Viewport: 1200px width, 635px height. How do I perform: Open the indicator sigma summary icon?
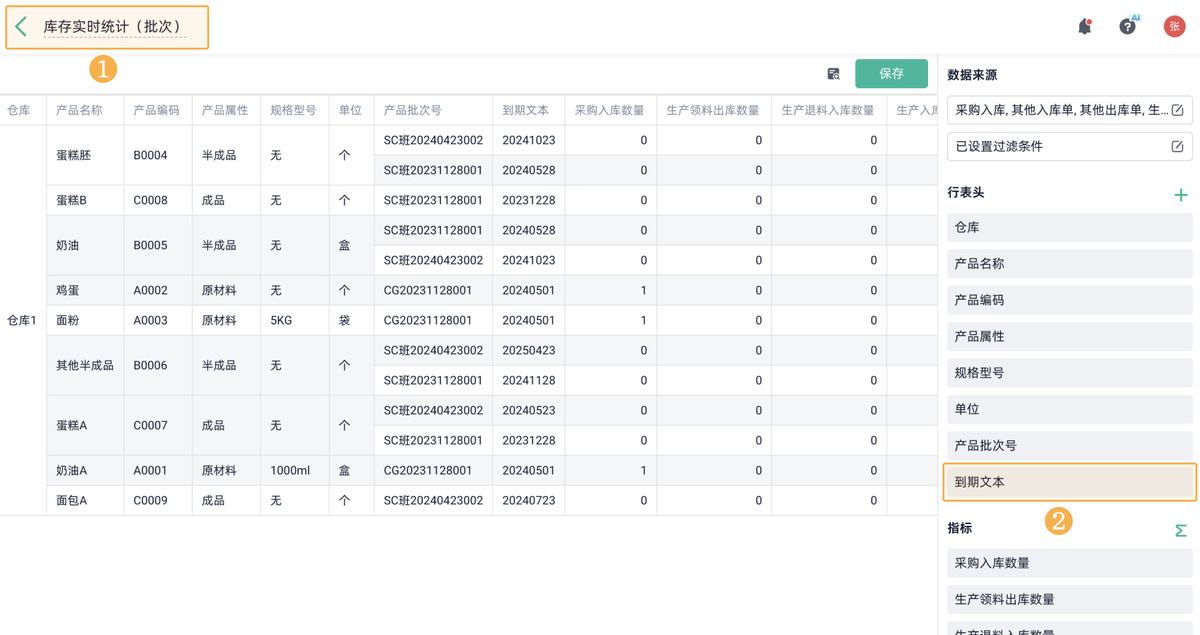1180,530
